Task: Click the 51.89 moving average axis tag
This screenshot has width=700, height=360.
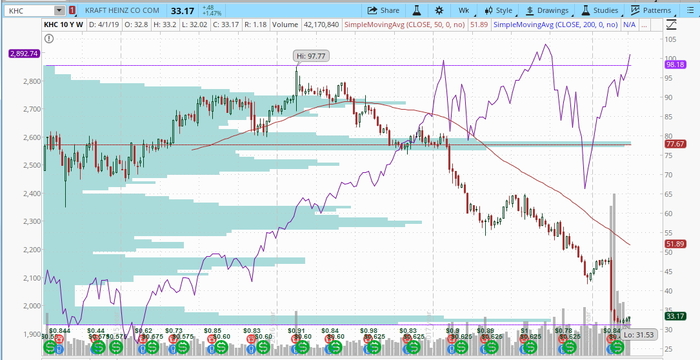Action: pyautogui.click(x=675, y=244)
